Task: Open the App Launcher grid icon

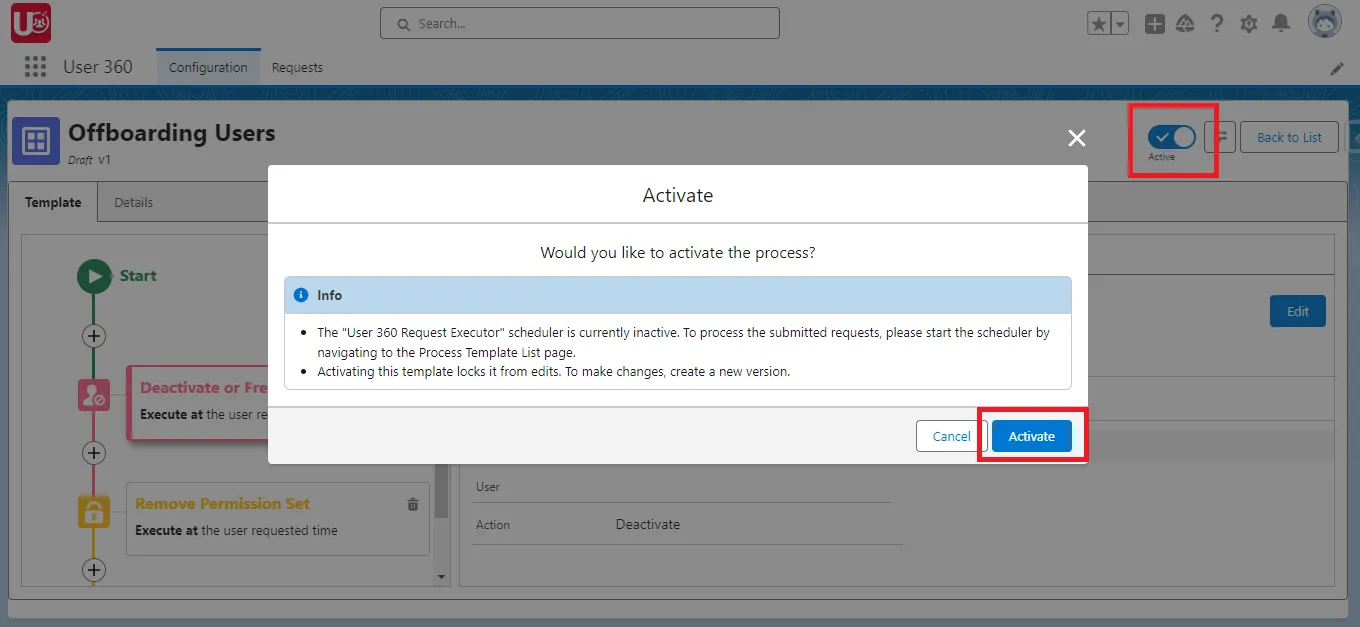Action: tap(34, 66)
